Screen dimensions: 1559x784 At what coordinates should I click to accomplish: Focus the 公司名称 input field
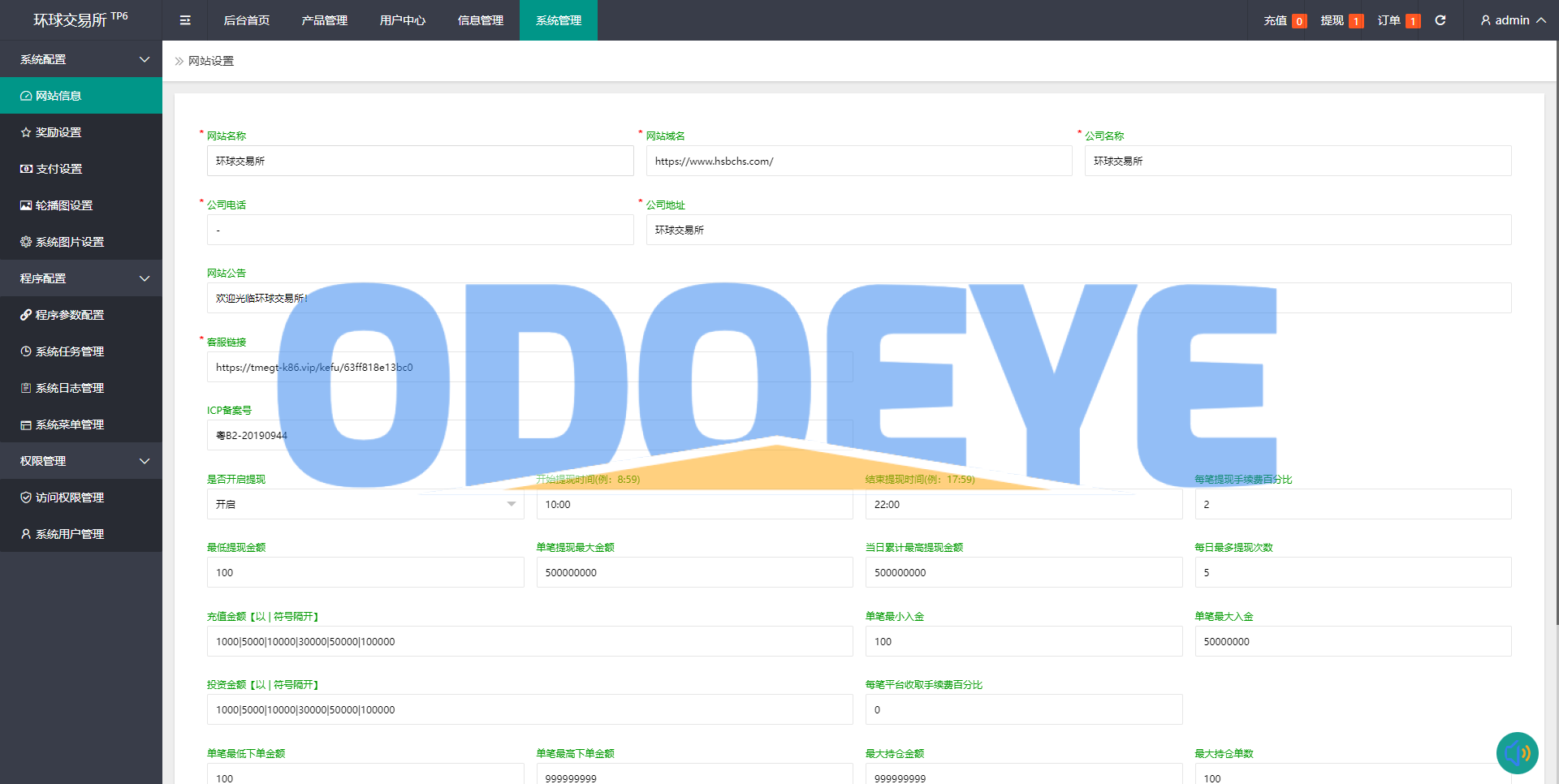point(1298,161)
